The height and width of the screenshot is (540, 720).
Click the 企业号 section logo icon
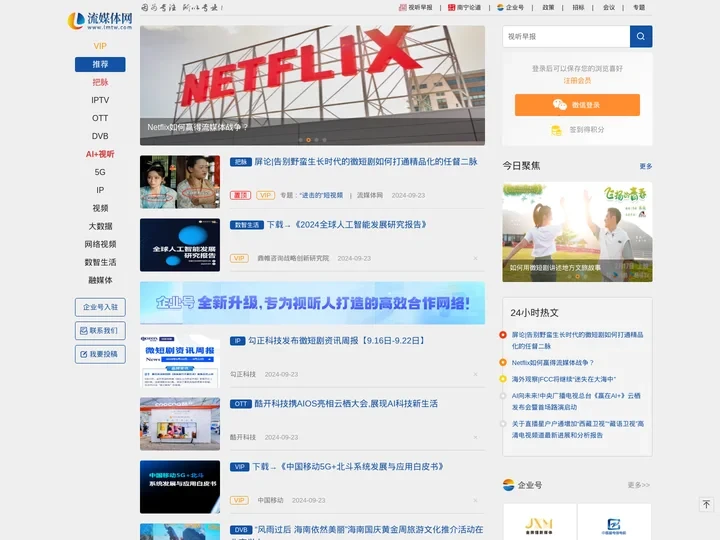pos(508,485)
